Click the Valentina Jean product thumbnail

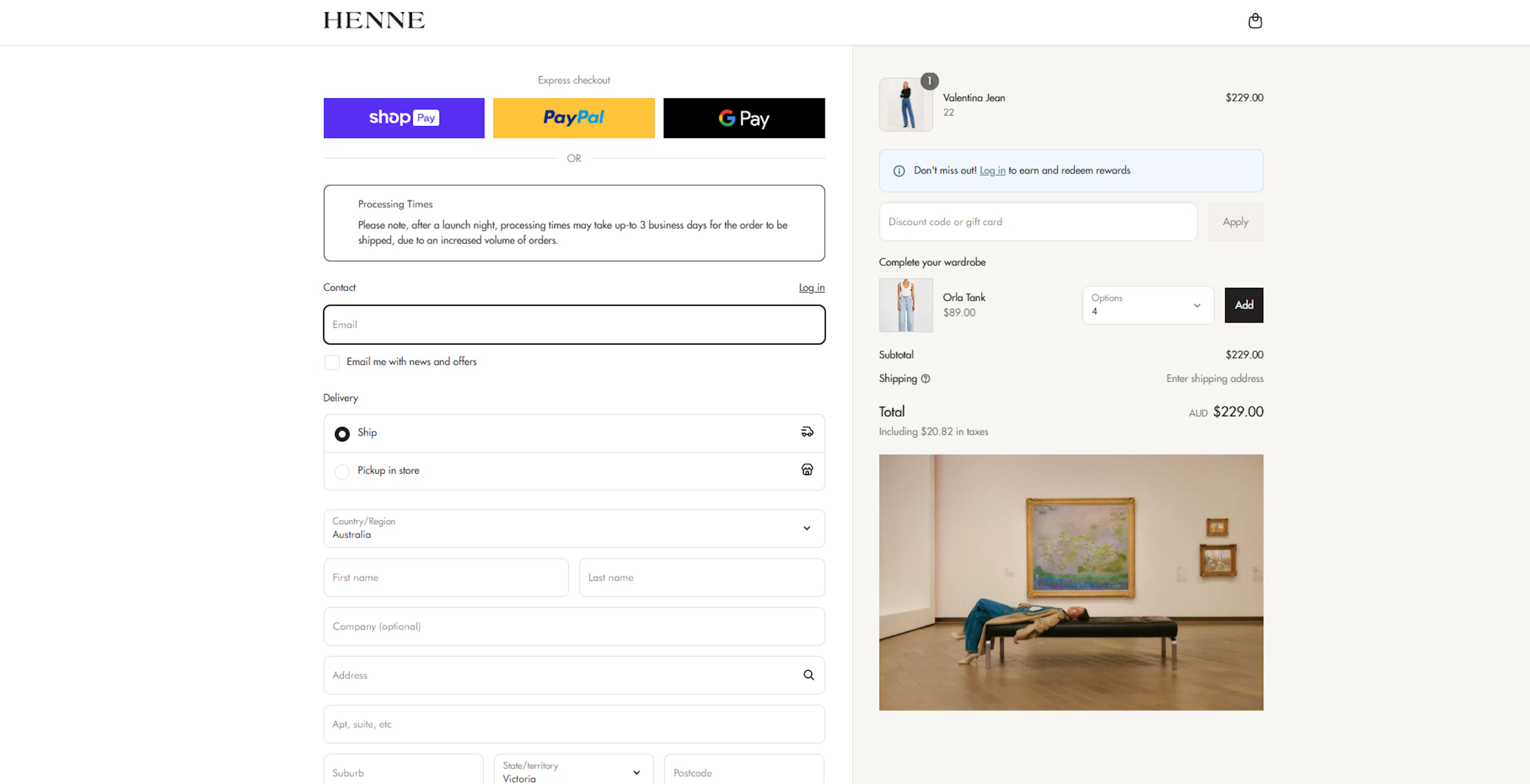(x=905, y=104)
